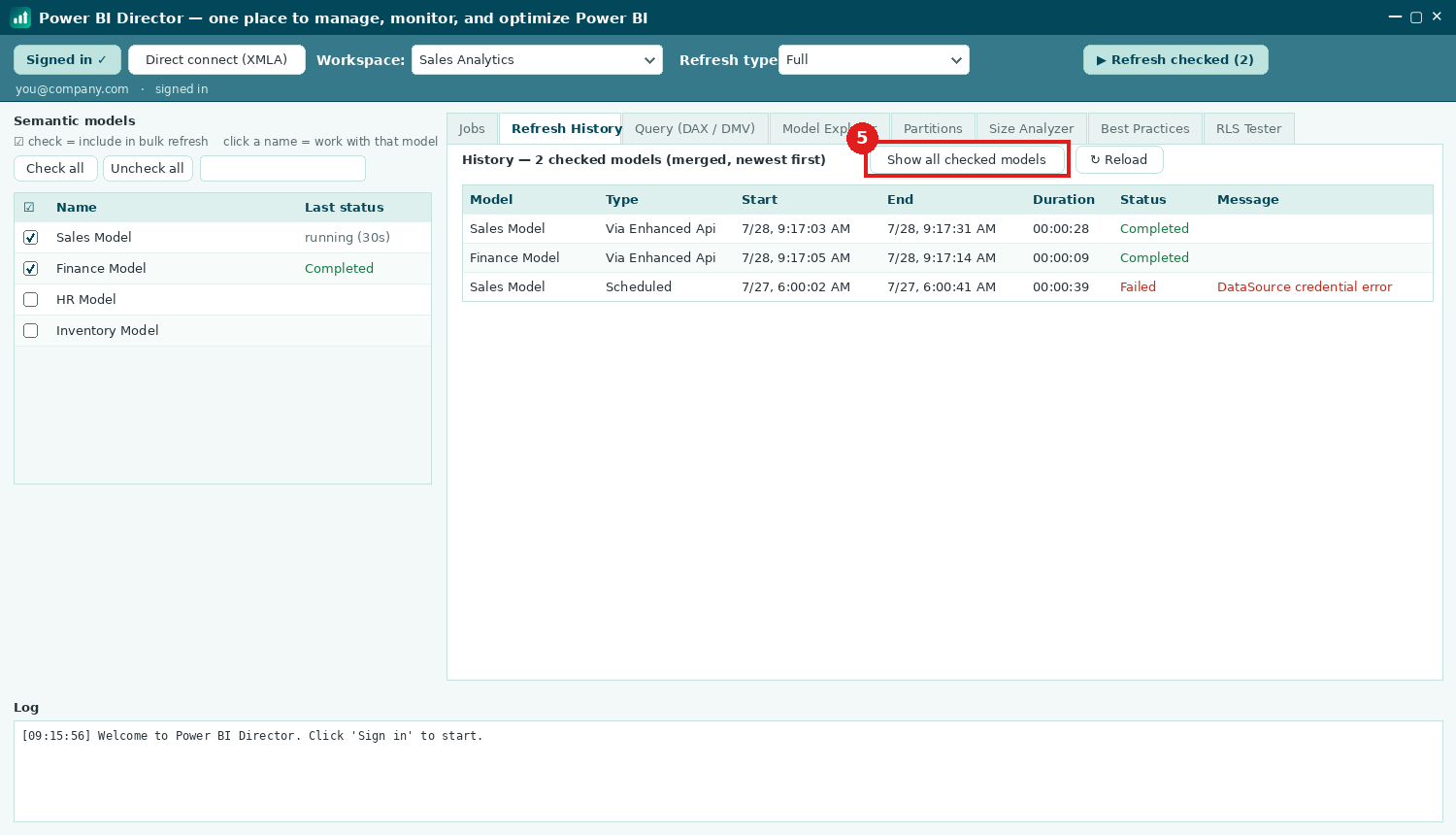The width and height of the screenshot is (1456, 835).
Task: Click the running (30s) status text
Action: coord(347,237)
